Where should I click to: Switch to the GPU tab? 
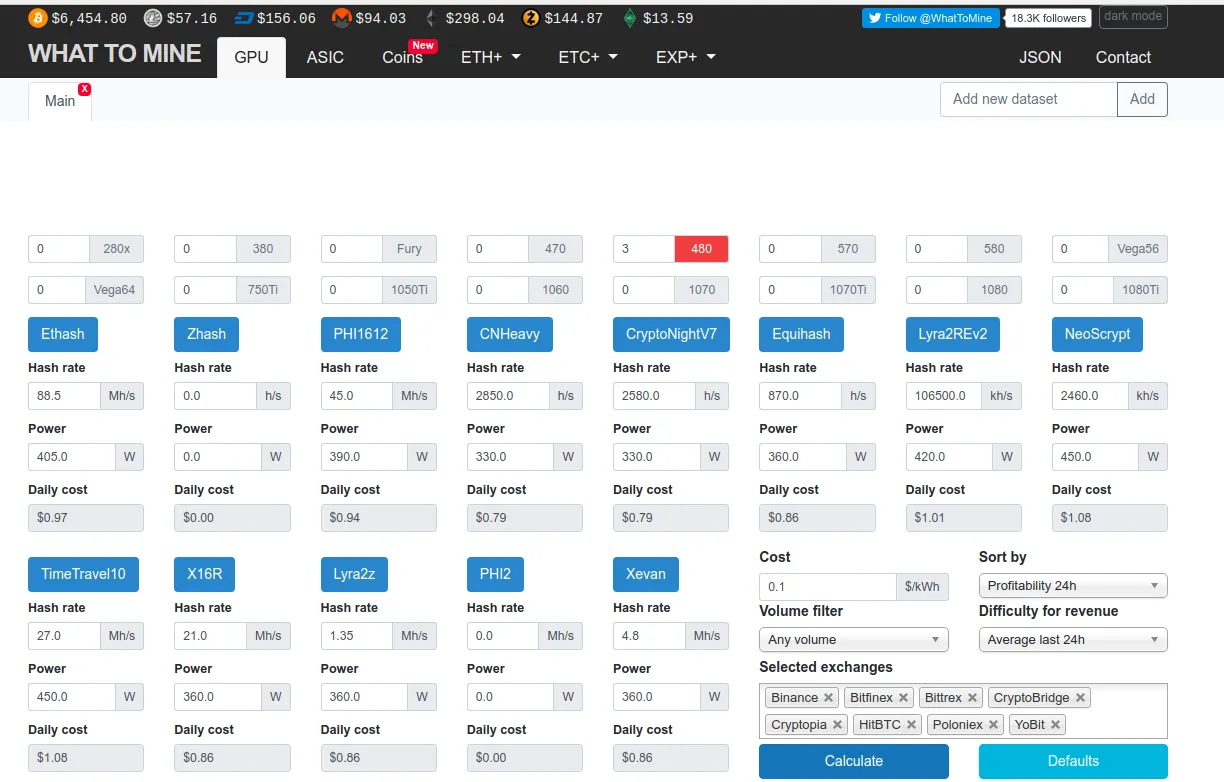(x=251, y=57)
